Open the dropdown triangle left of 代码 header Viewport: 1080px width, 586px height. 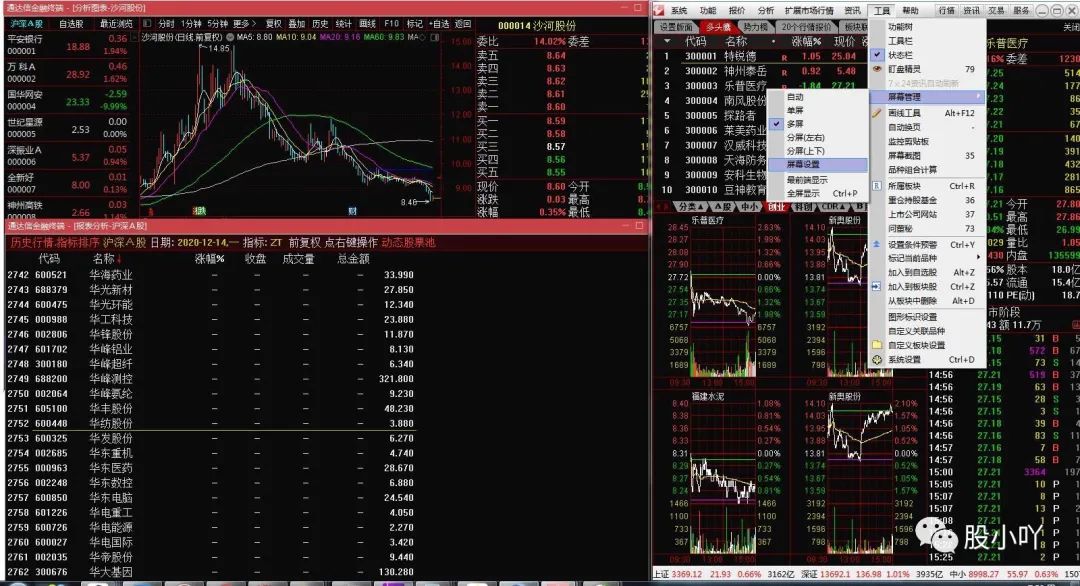coord(667,41)
